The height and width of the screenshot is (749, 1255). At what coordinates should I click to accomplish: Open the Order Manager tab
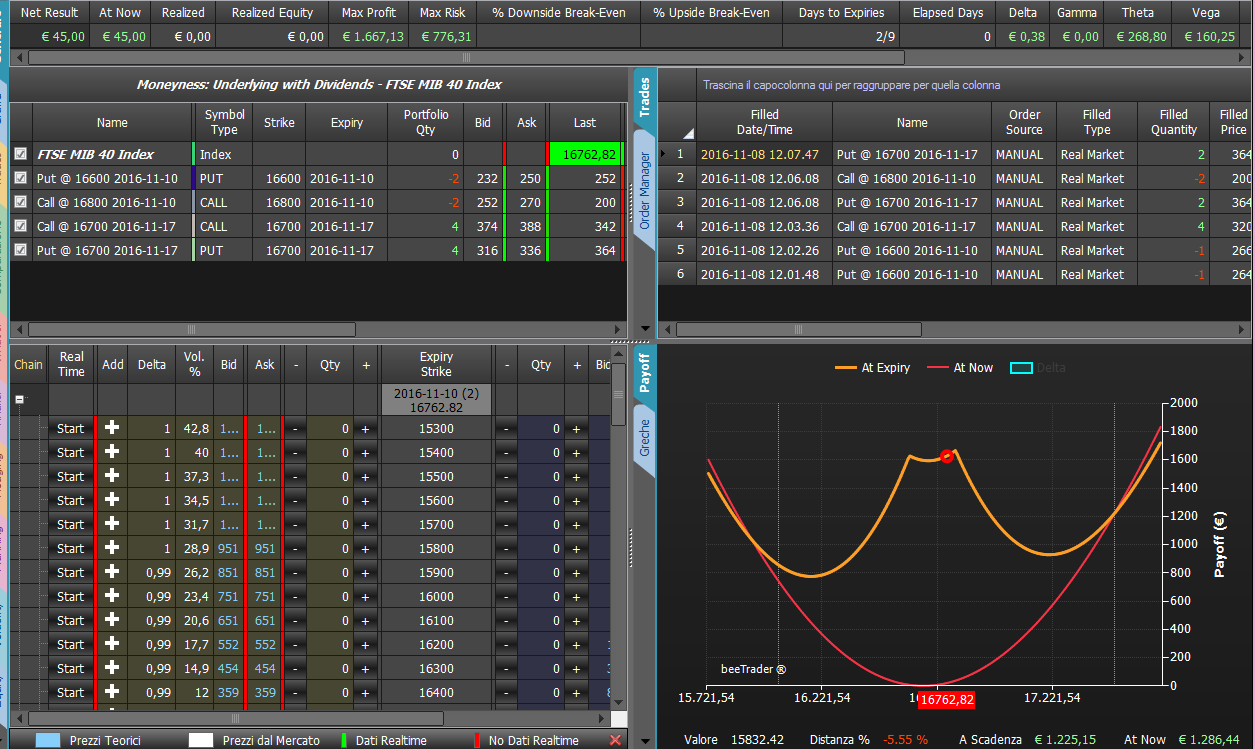point(644,190)
